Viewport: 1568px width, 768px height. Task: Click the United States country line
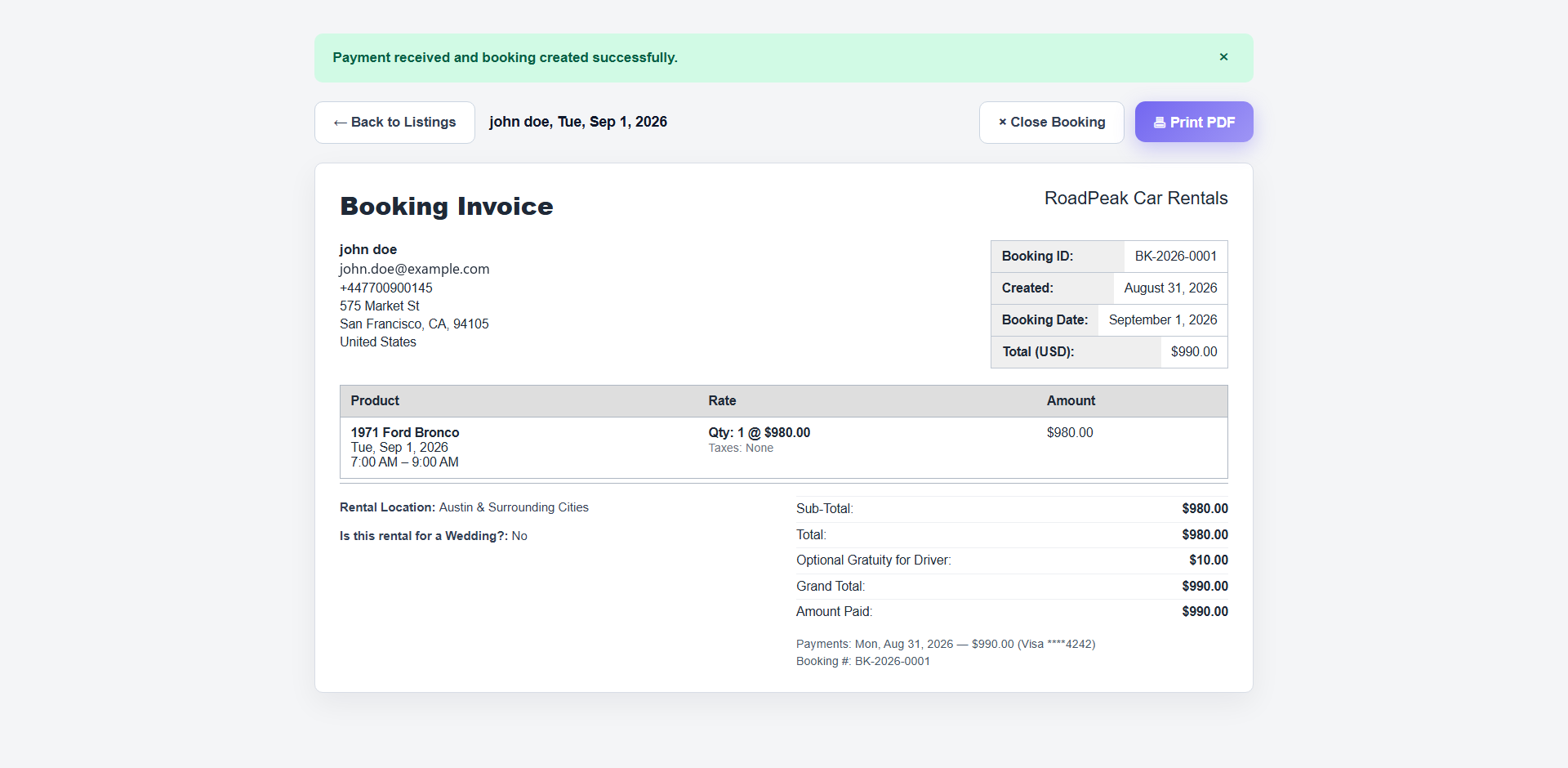(x=378, y=342)
